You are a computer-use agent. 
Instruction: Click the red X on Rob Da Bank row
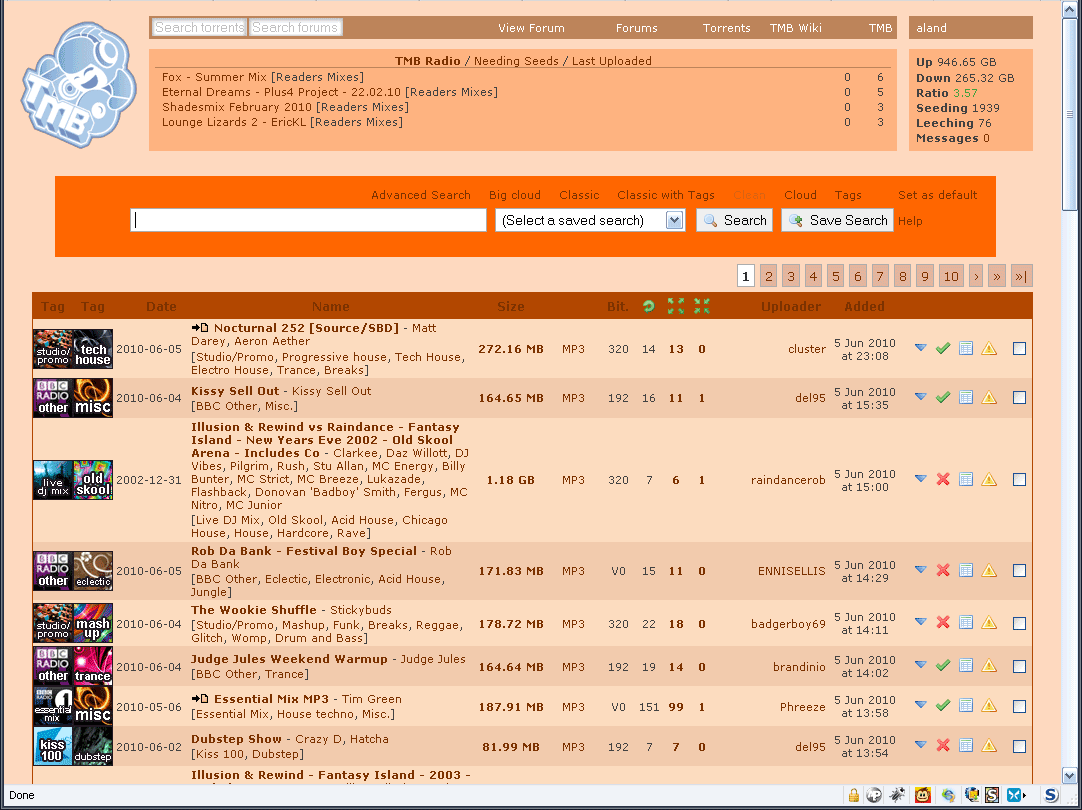[942, 570]
